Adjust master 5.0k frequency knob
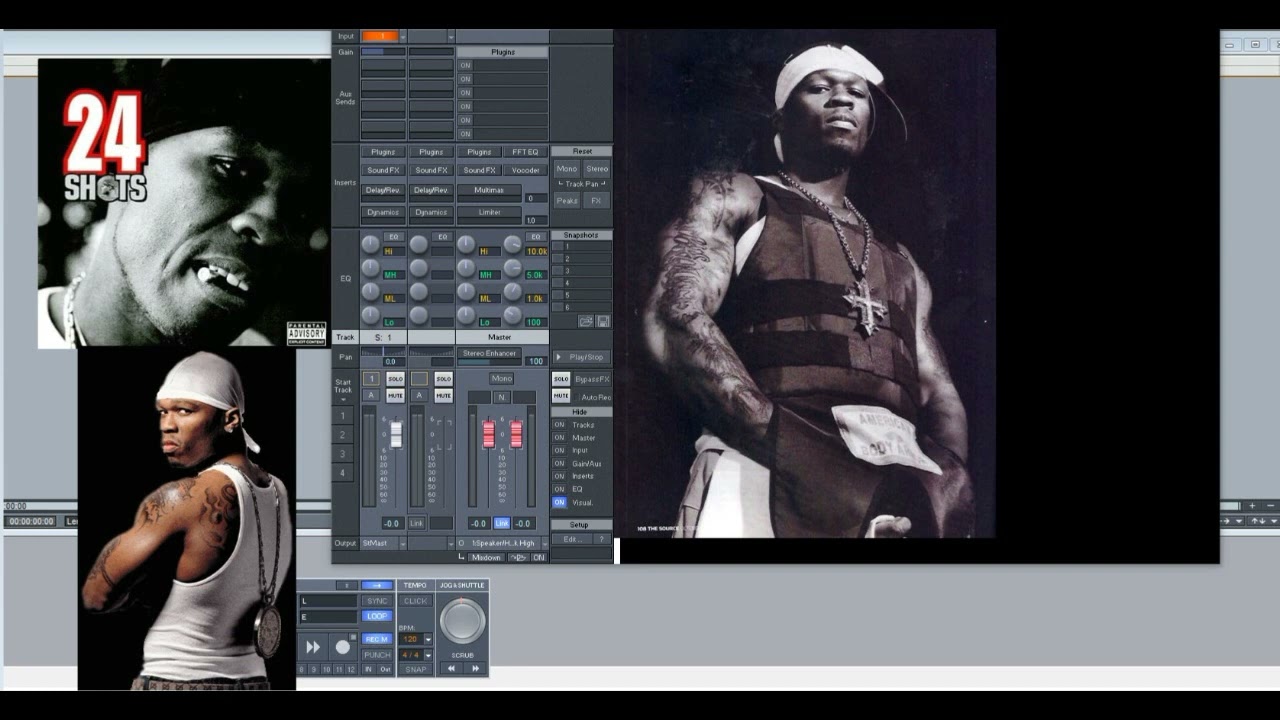Image resolution: width=1280 pixels, height=720 pixels. [x=512, y=267]
